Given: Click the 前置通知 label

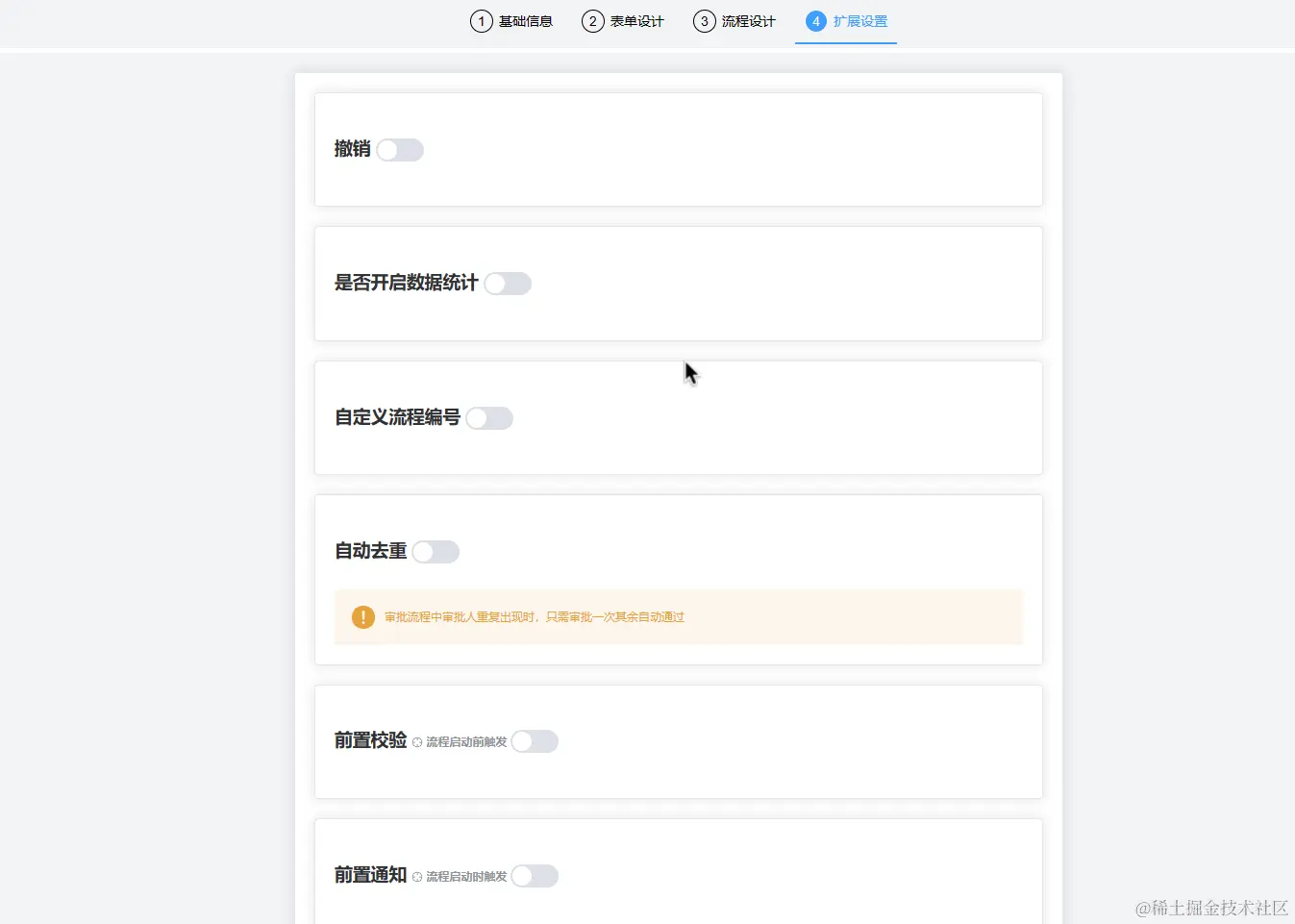Looking at the screenshot, I should [370, 875].
